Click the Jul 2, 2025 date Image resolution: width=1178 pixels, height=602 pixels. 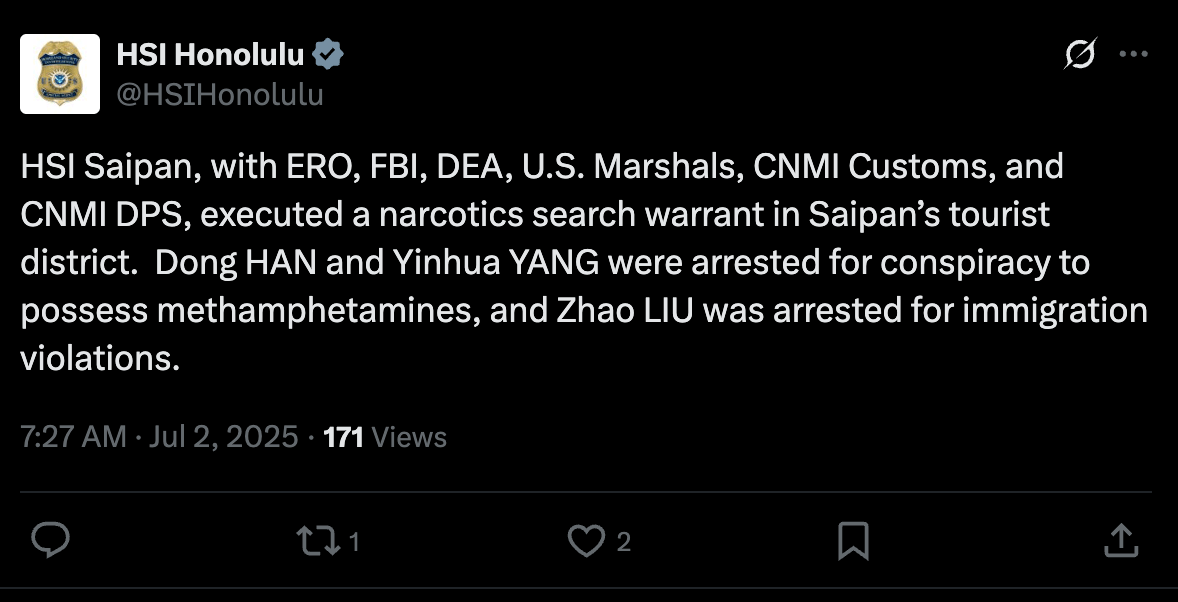pyautogui.click(x=224, y=437)
